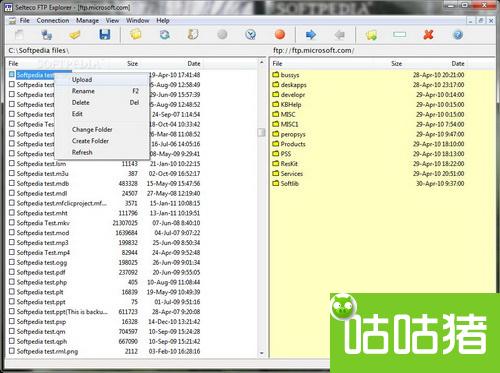Click the scroll document toolbar icon
Viewport: 500px width, 373px height.
click(x=193, y=35)
